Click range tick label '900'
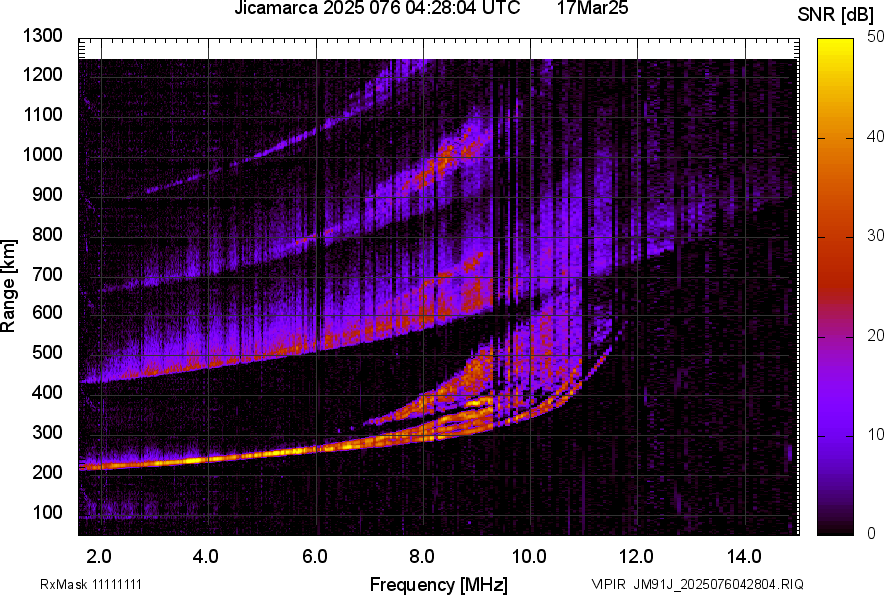 click(x=47, y=195)
